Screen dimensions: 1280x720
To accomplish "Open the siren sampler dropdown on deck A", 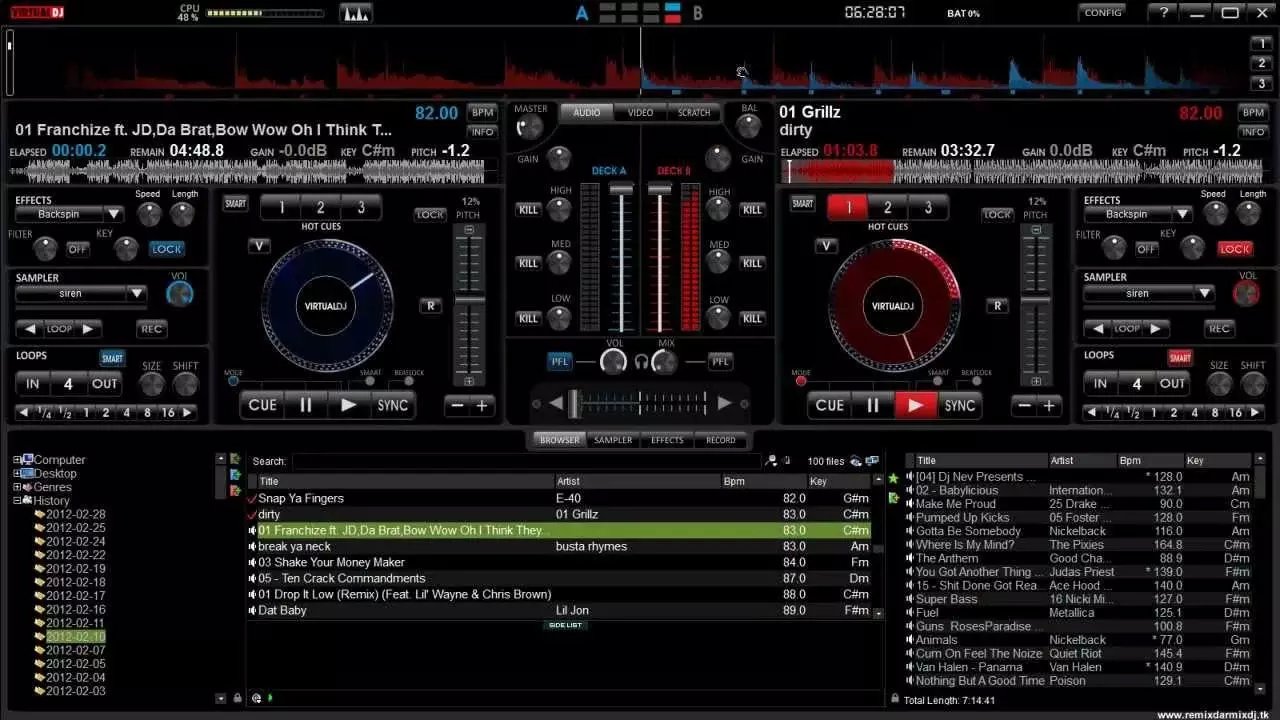I will [137, 293].
